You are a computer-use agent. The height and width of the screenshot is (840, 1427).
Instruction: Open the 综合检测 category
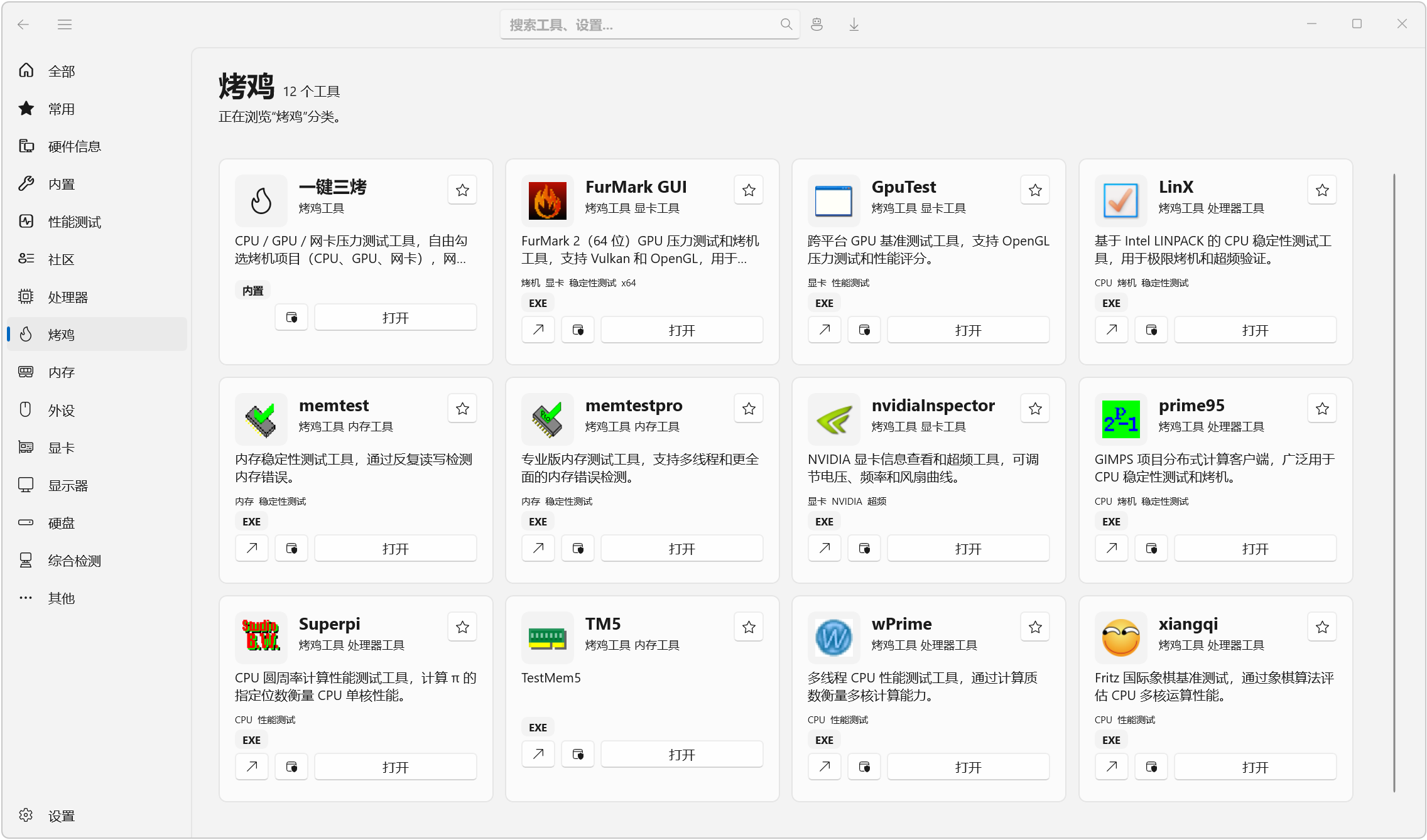click(x=97, y=561)
